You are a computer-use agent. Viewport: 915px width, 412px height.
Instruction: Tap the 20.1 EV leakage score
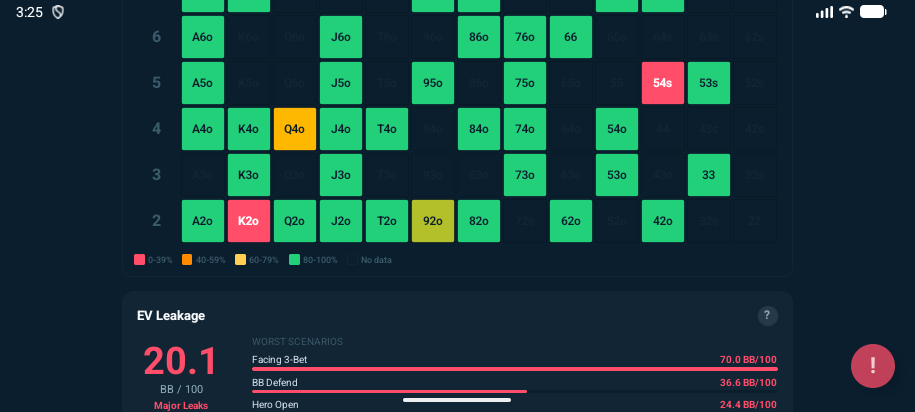tap(181, 362)
